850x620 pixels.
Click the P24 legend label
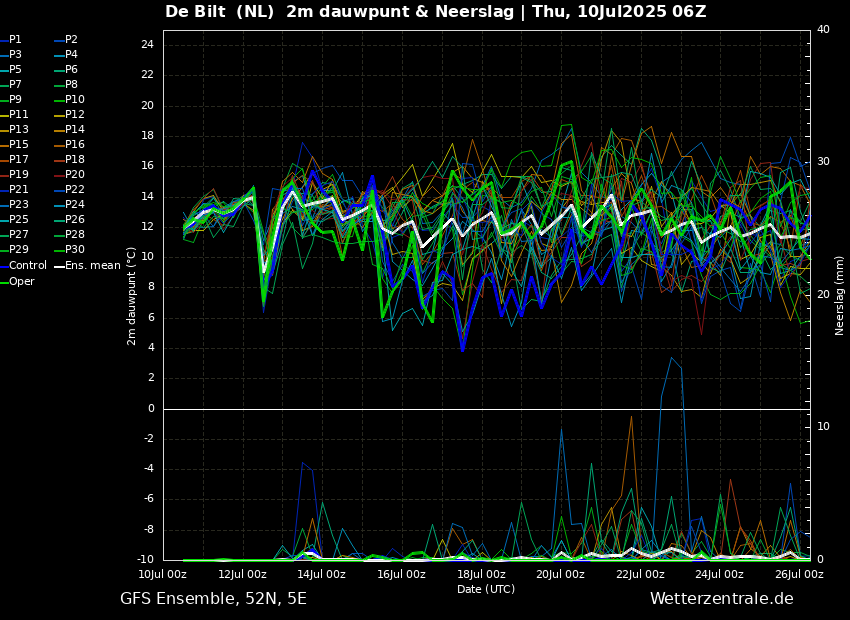(x=75, y=205)
